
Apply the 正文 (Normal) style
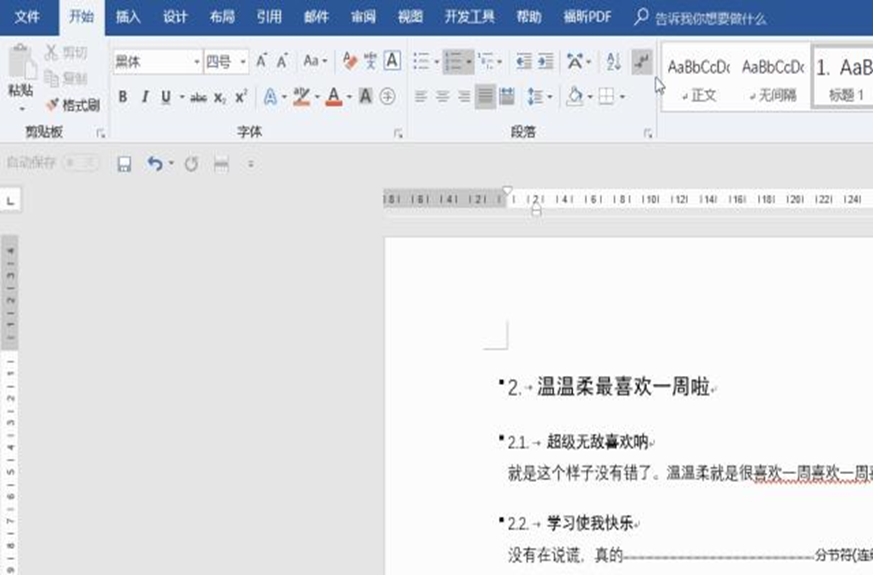(698, 78)
